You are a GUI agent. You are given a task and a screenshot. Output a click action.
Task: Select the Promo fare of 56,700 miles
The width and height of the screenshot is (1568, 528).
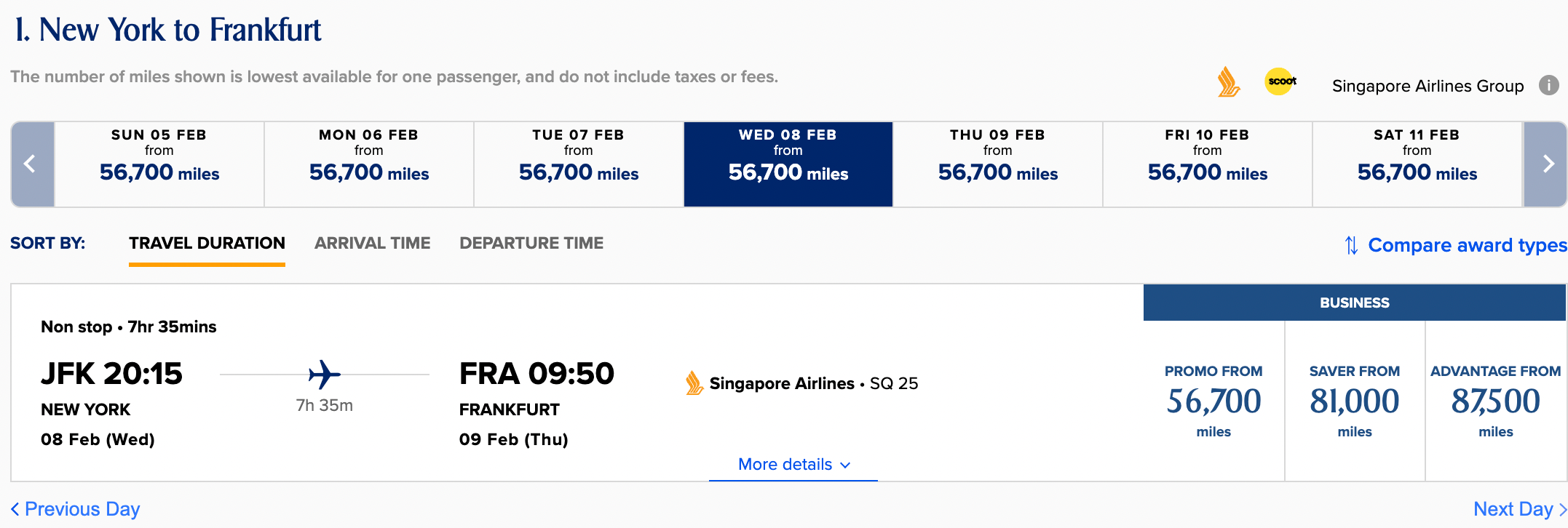1212,400
